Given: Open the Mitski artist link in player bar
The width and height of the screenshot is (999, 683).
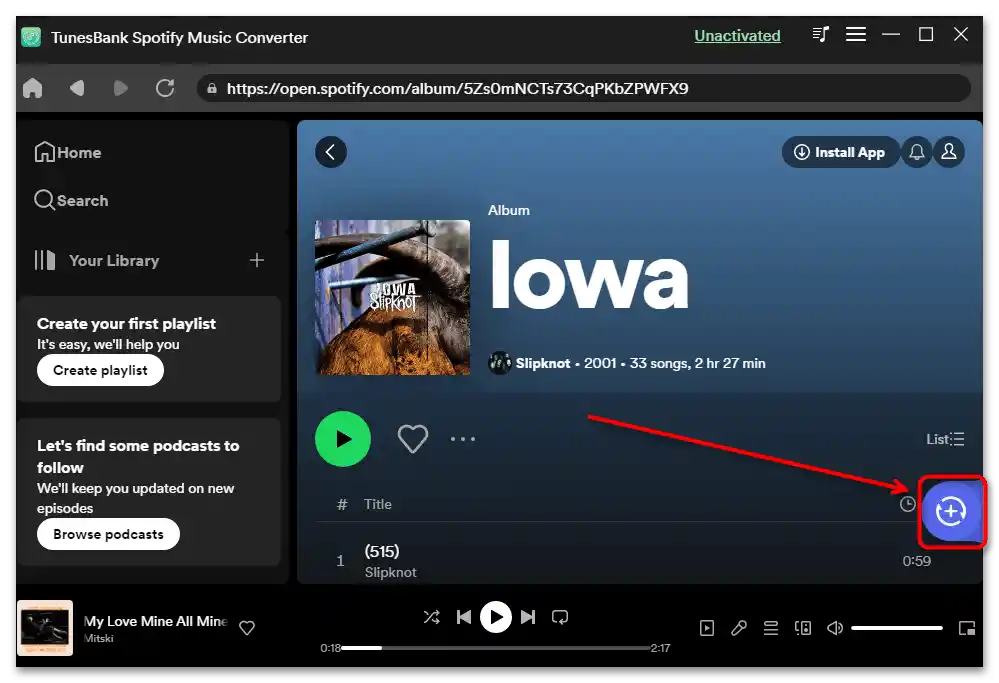Looking at the screenshot, I should pos(99,638).
